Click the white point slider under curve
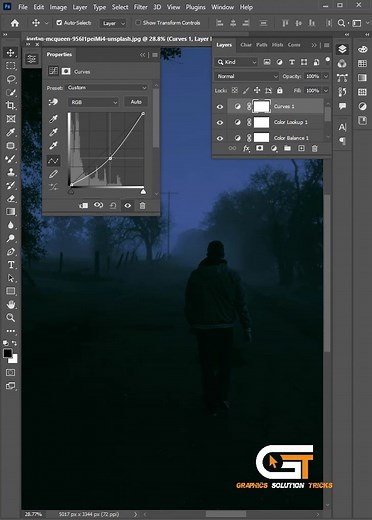Image resolution: width=372 pixels, height=520 pixels. 143,192
